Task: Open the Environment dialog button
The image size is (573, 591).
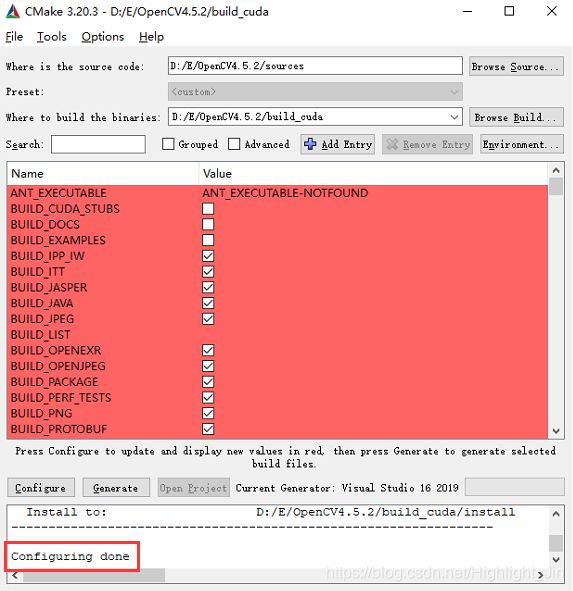Action: coord(522,144)
